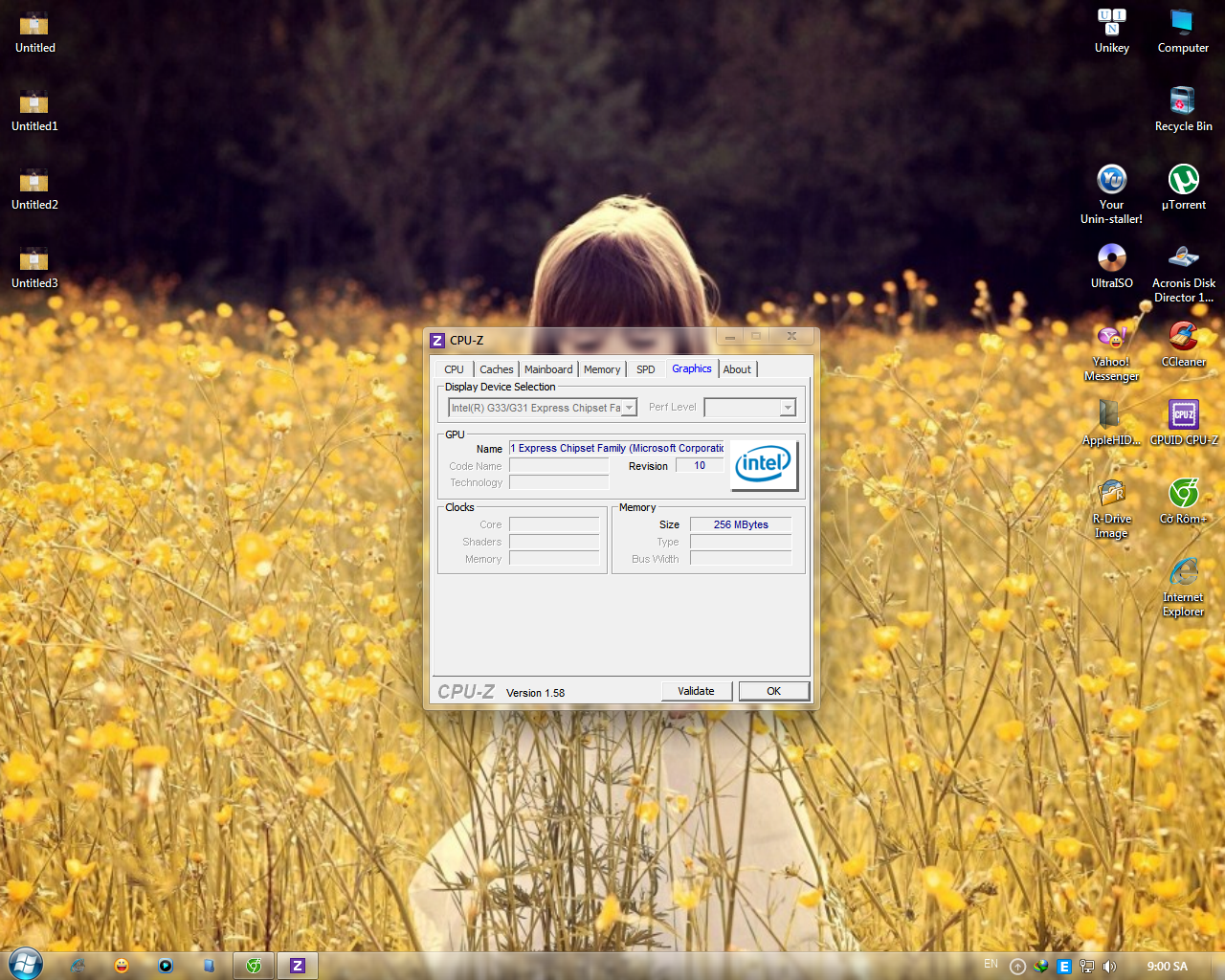The width and height of the screenshot is (1225, 980).
Task: Switch to the Mainboard tab
Action: click(548, 369)
